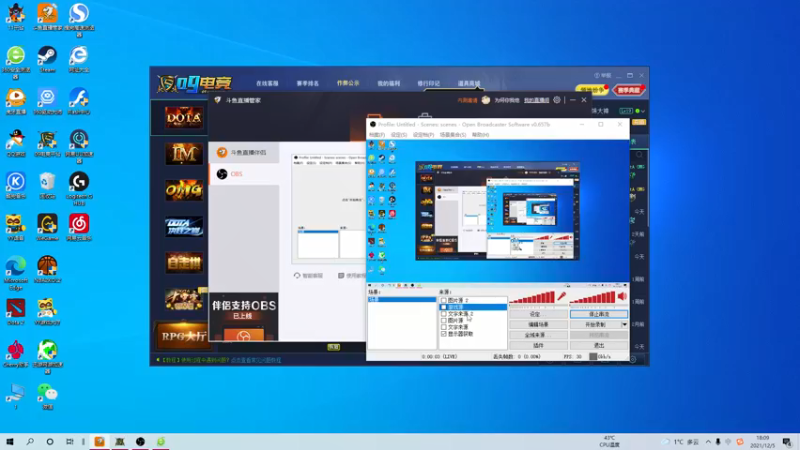Open OBS 场景集合(S) menu
This screenshot has height=450, width=800.
(453, 135)
